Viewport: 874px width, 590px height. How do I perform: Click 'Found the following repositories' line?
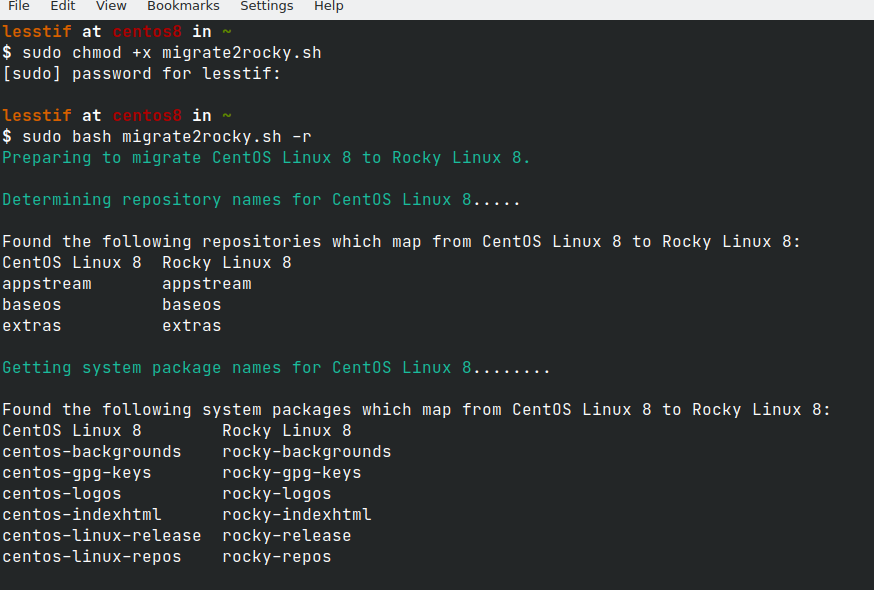[401, 241]
